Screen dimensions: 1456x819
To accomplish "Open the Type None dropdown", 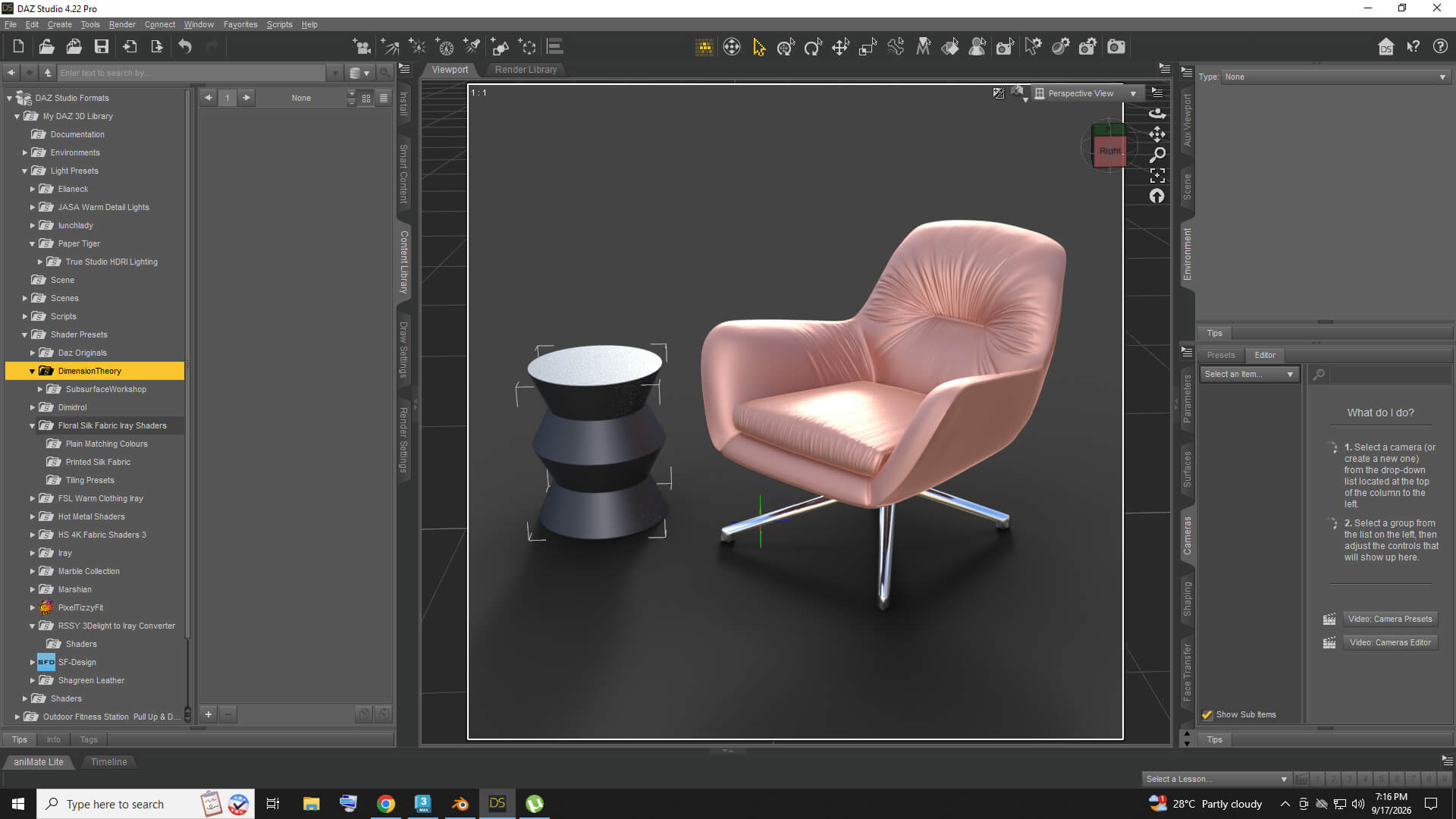I will [1335, 77].
